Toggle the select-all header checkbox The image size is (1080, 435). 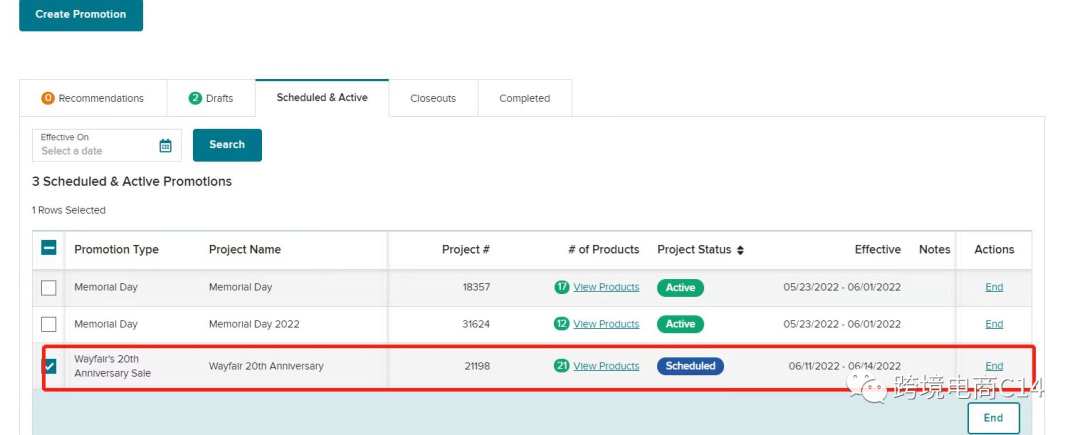pos(49,248)
